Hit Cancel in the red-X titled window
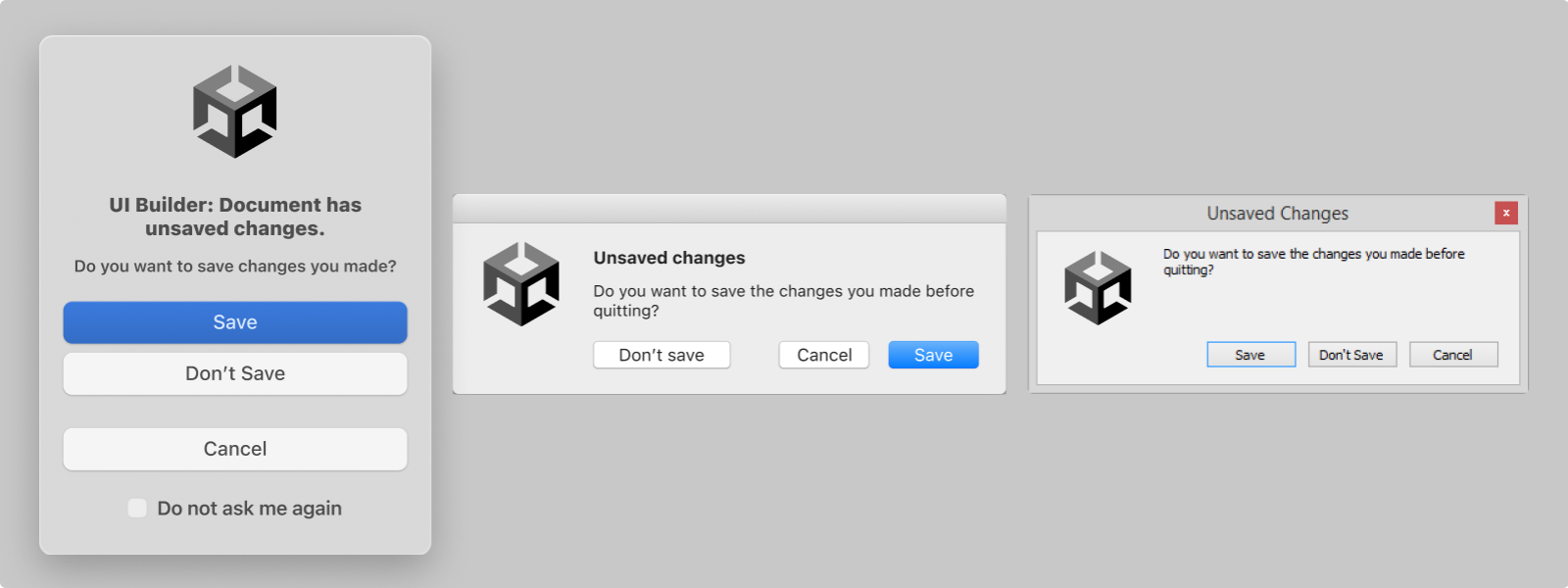 click(x=1452, y=355)
